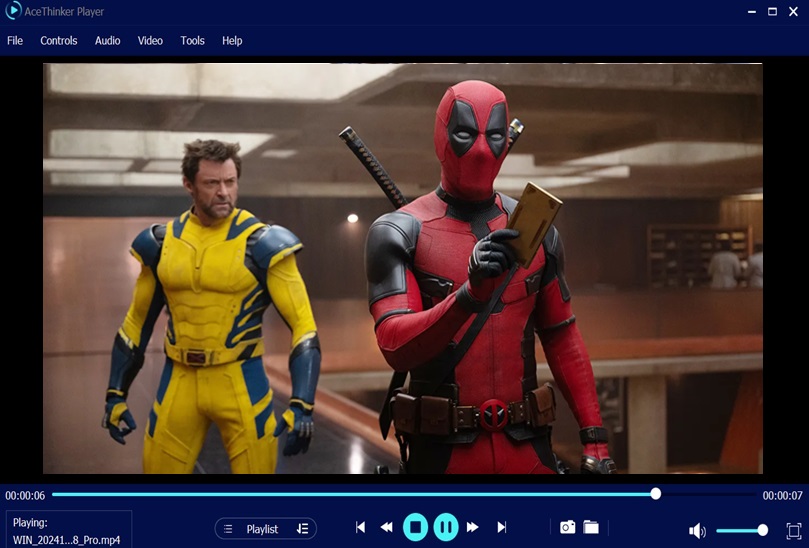Pause the video with the pause button
The height and width of the screenshot is (548, 809).
pos(446,527)
